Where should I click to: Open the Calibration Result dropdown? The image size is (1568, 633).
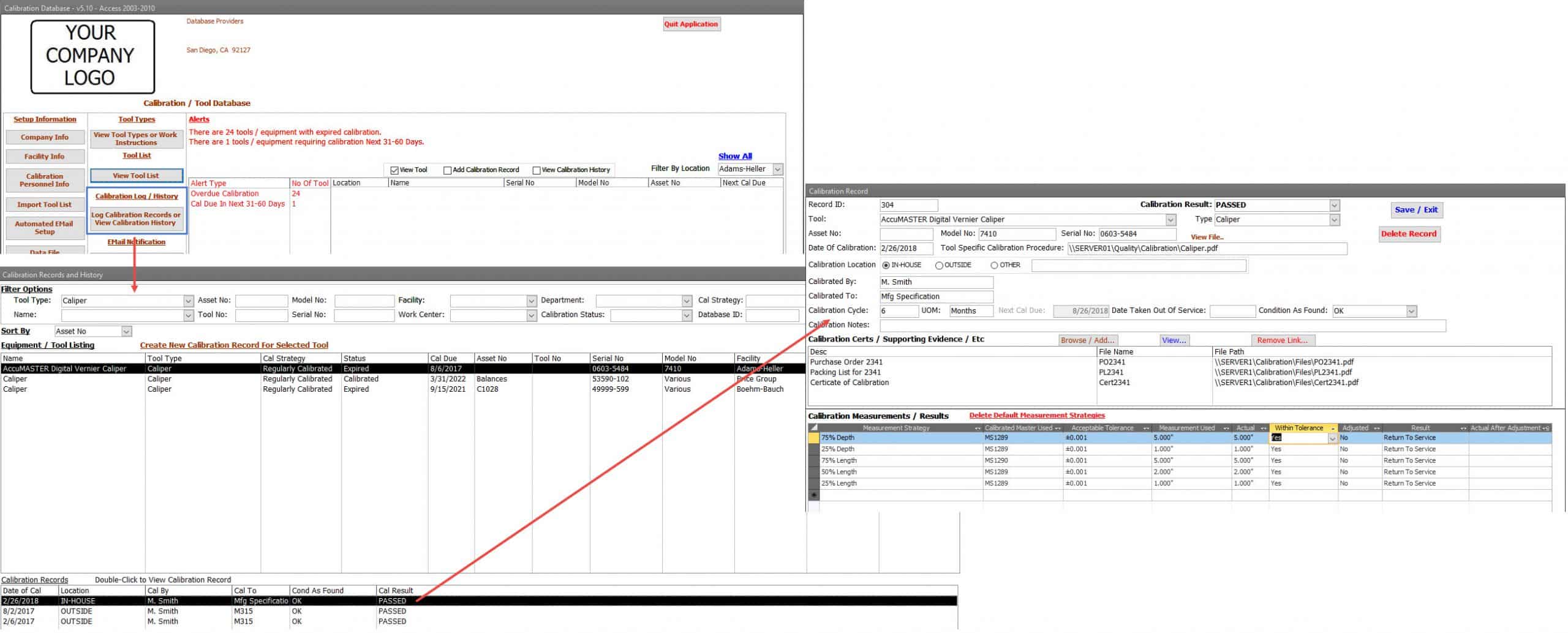(x=1333, y=205)
